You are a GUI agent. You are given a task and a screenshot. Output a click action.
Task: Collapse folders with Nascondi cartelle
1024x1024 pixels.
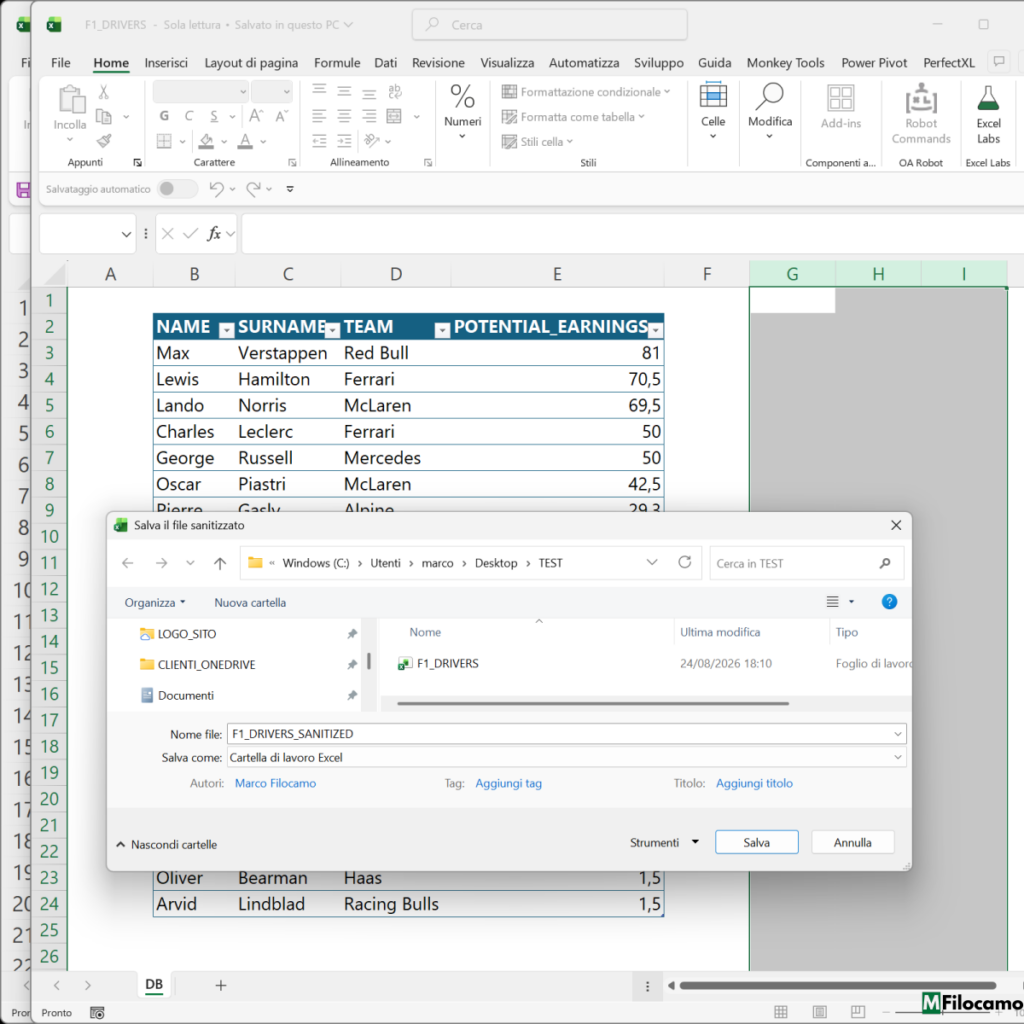click(x=167, y=844)
